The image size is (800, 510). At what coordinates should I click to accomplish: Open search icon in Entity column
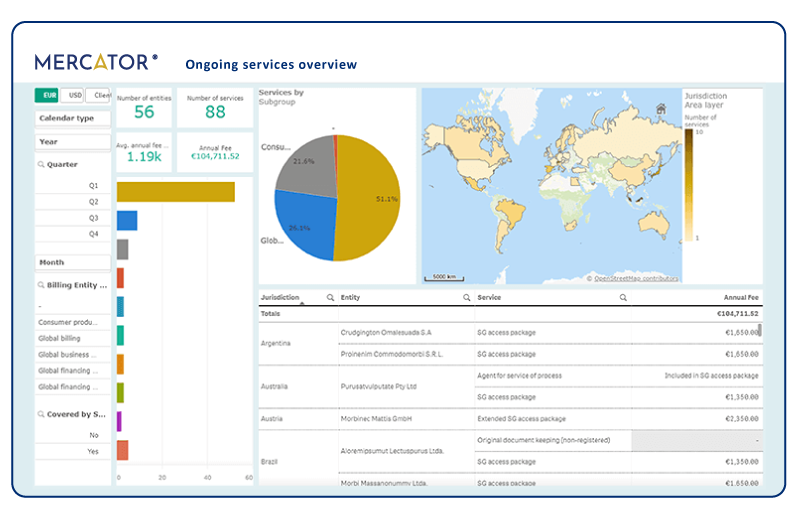pos(466,298)
